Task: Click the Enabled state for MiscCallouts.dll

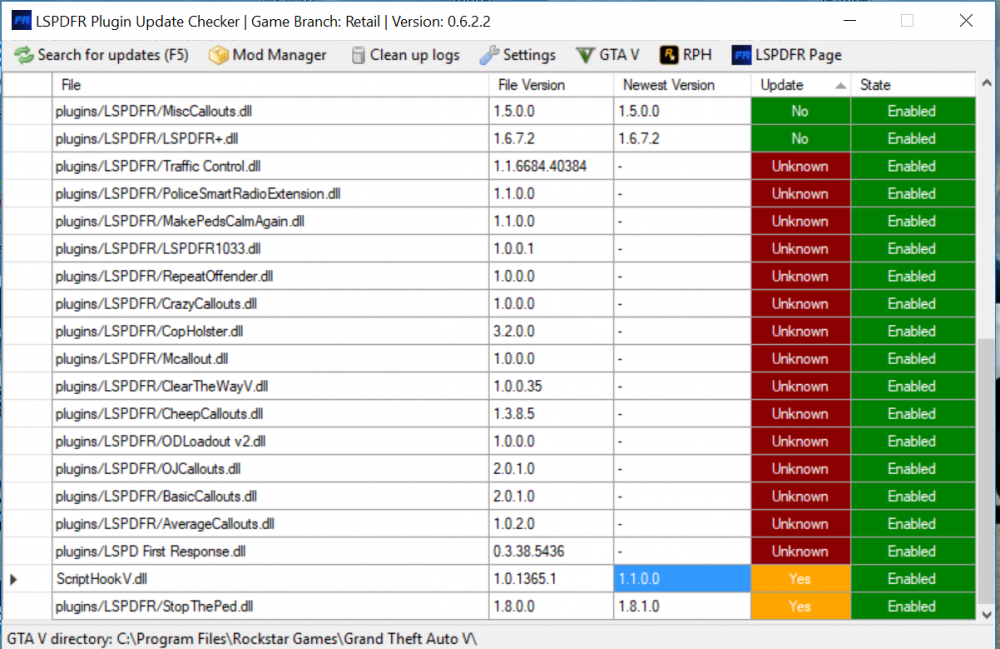Action: [913, 111]
